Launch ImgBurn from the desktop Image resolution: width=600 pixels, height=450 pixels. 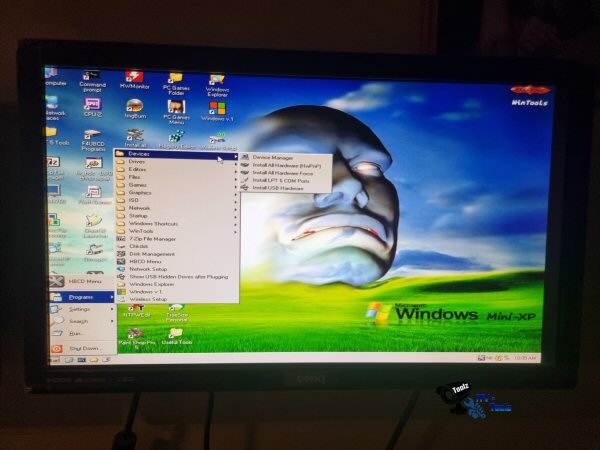click(x=134, y=108)
